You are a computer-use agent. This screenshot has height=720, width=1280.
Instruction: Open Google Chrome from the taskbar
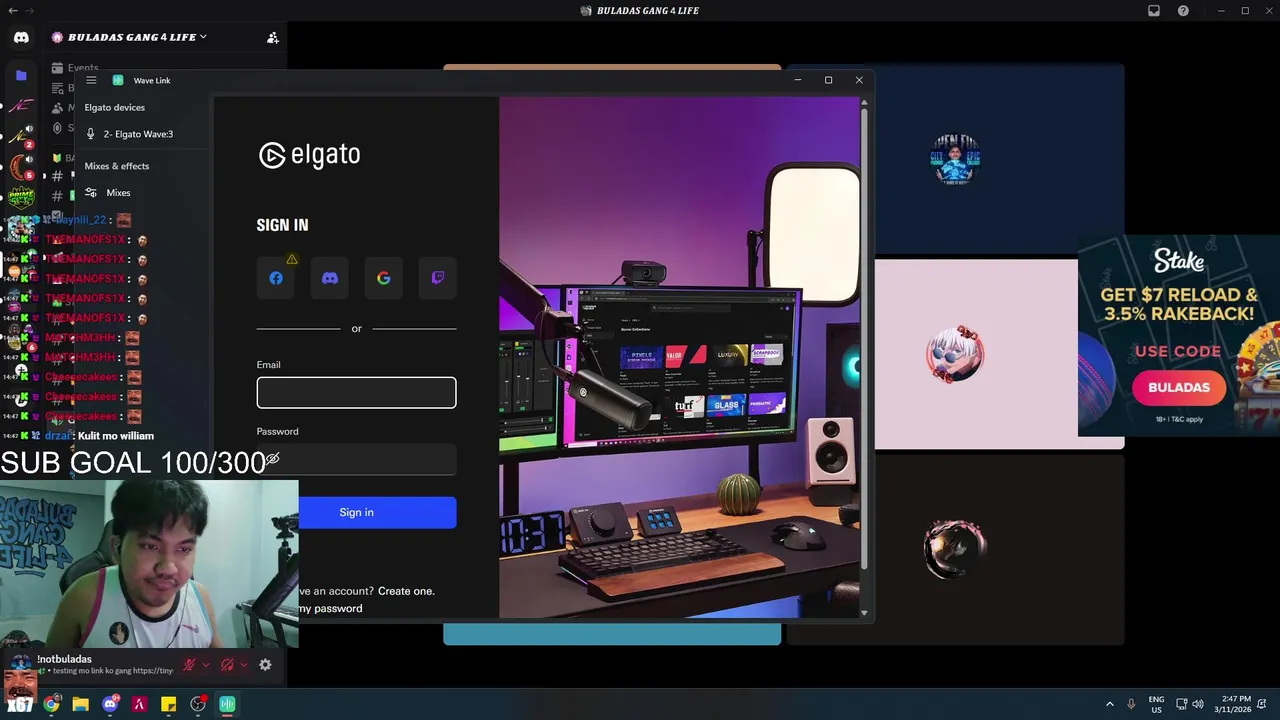[x=51, y=704]
